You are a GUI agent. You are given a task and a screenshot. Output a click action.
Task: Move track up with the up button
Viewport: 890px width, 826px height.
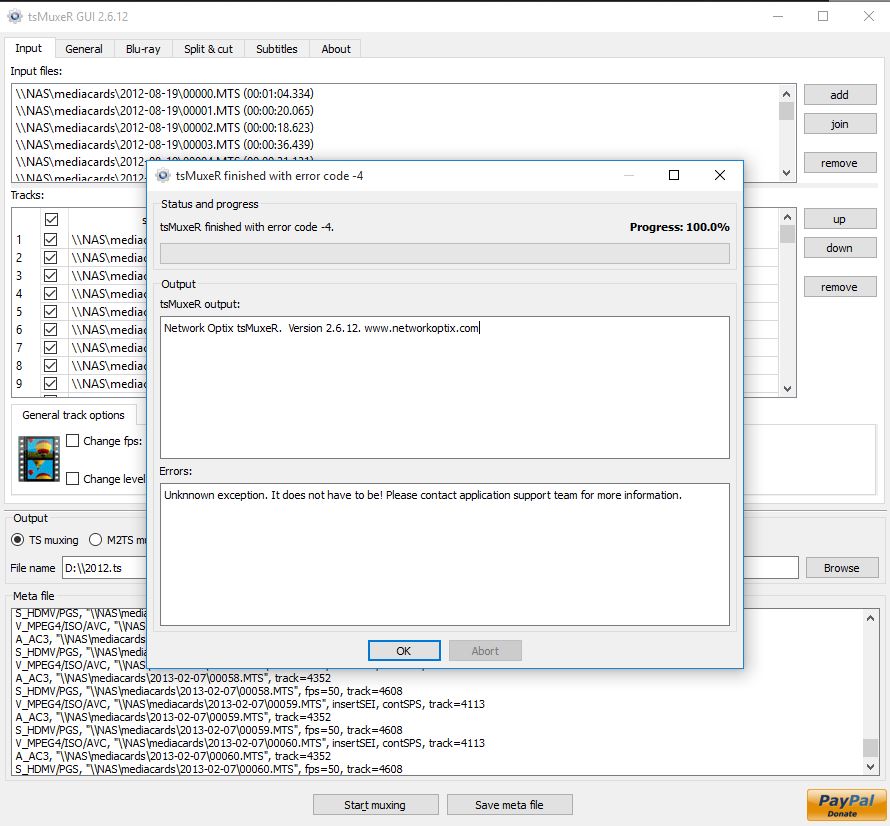839,219
